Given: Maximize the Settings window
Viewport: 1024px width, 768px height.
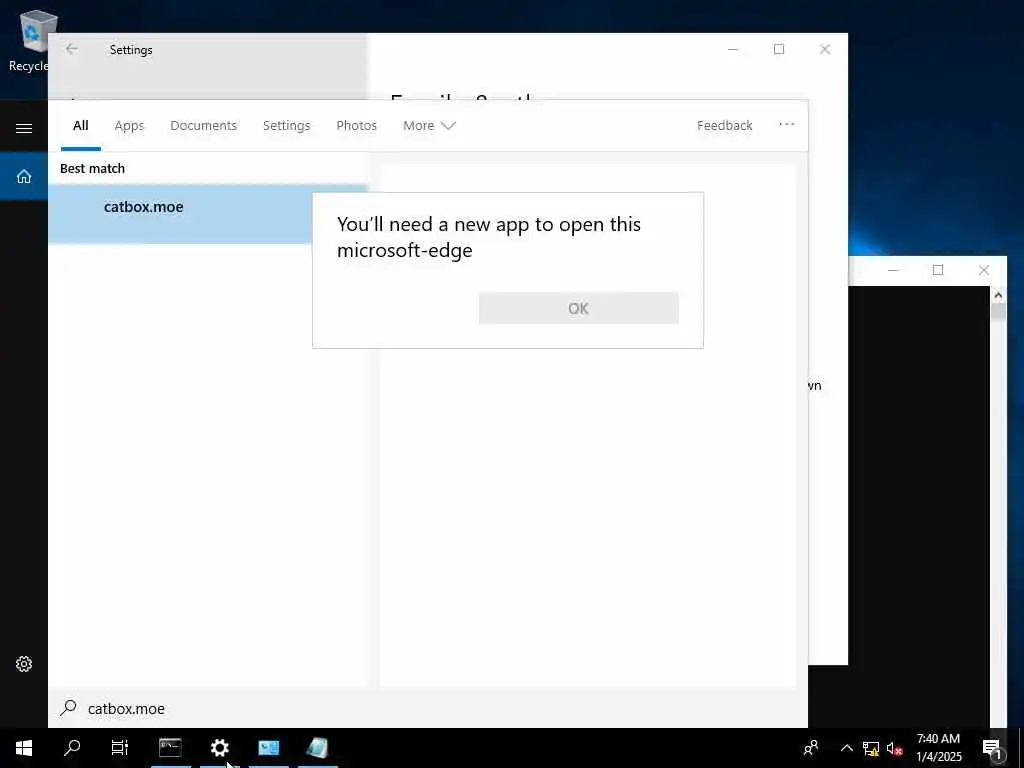Looking at the screenshot, I should coord(778,49).
